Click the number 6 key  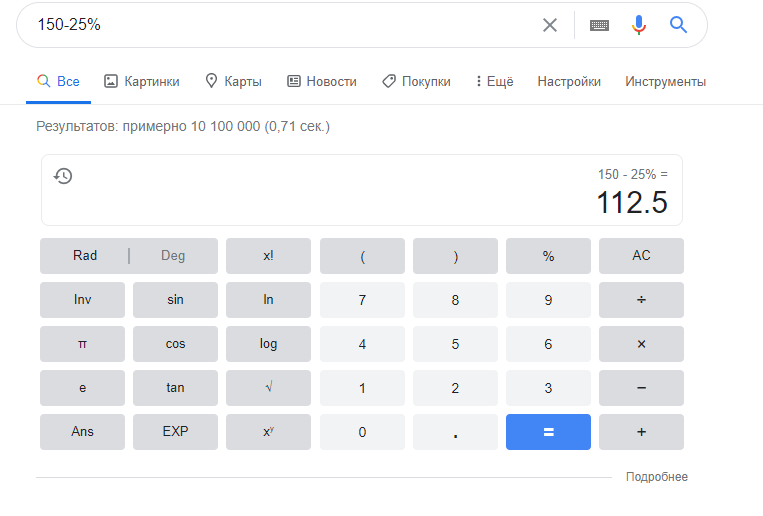tap(548, 344)
